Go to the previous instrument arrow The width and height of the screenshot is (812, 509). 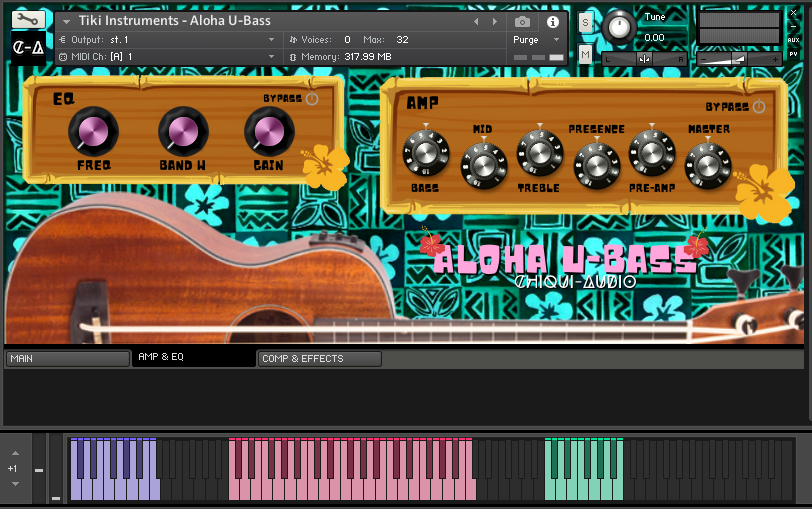(476, 21)
